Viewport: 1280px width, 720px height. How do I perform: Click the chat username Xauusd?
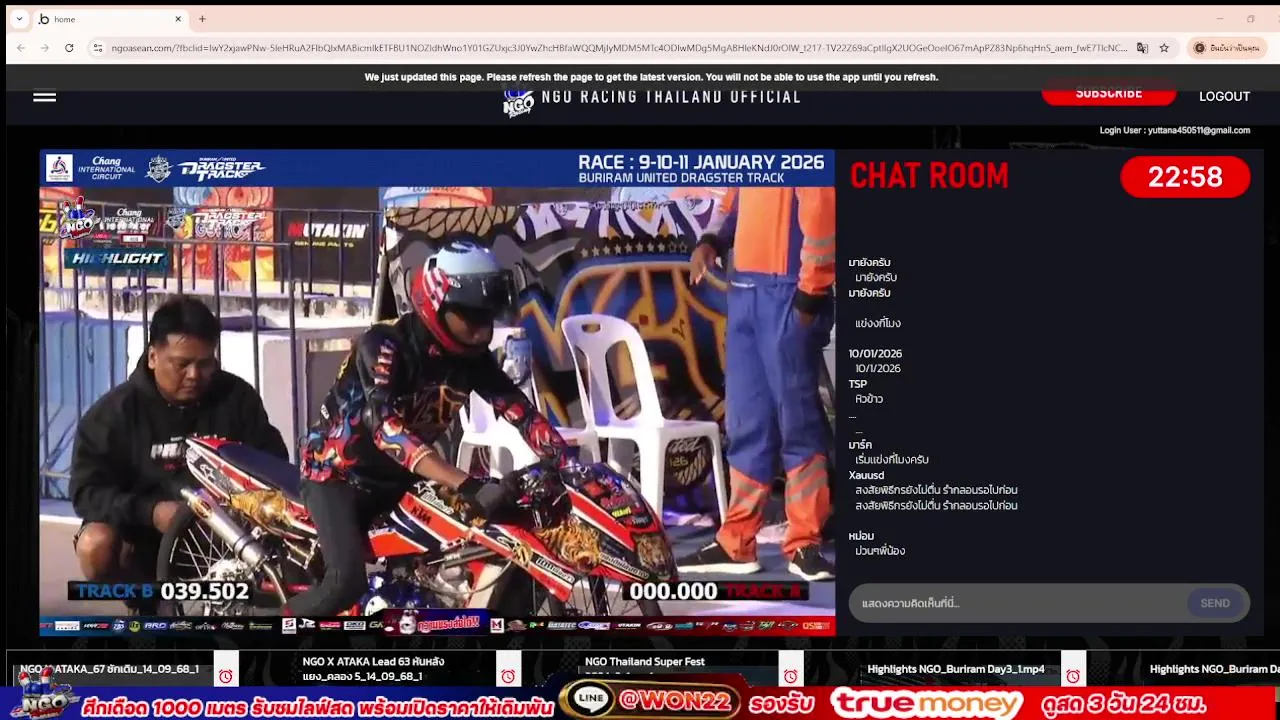pos(866,475)
